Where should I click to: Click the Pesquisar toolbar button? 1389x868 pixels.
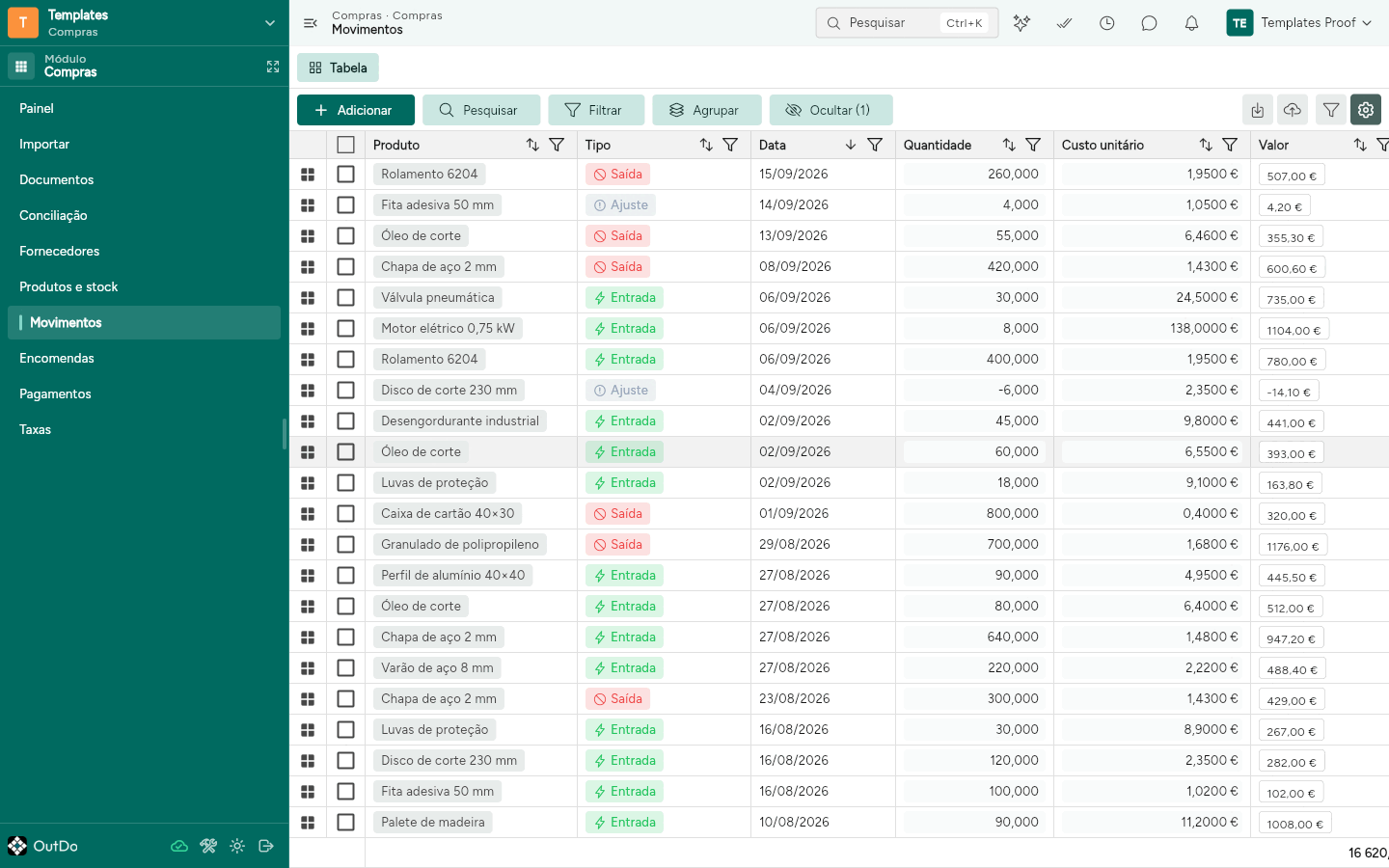click(480, 110)
